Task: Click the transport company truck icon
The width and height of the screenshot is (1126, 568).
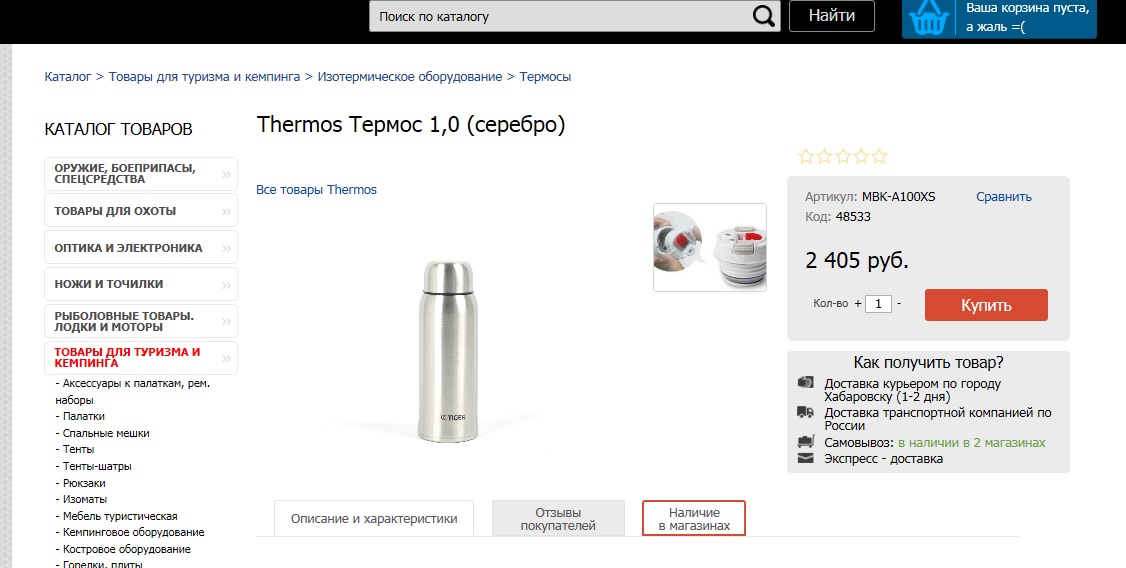Action: (x=806, y=412)
